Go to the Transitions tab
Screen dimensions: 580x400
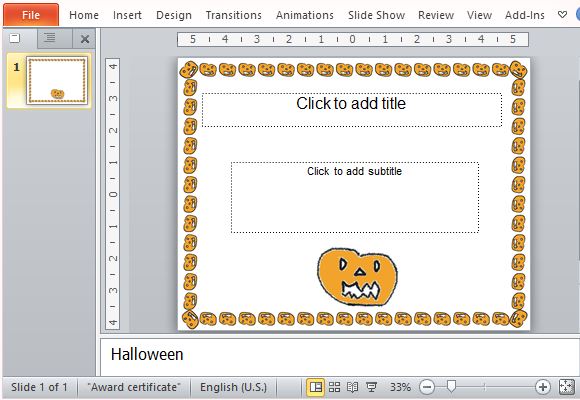point(233,15)
